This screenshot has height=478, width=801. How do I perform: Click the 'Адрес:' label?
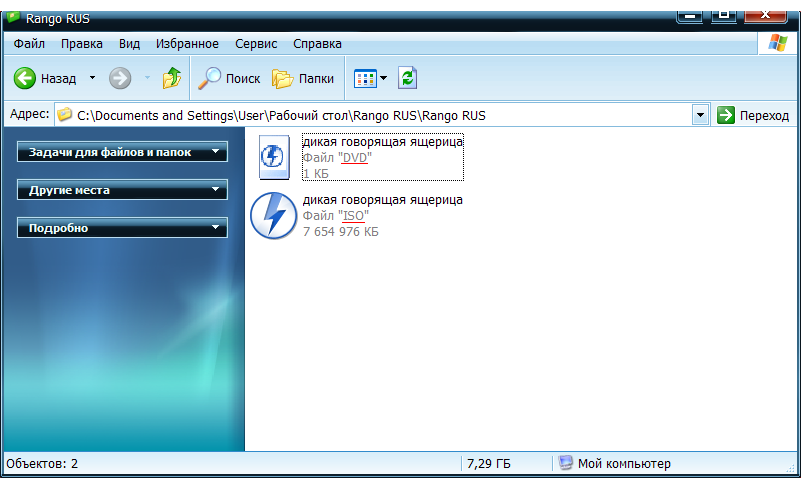pyautogui.click(x=30, y=114)
